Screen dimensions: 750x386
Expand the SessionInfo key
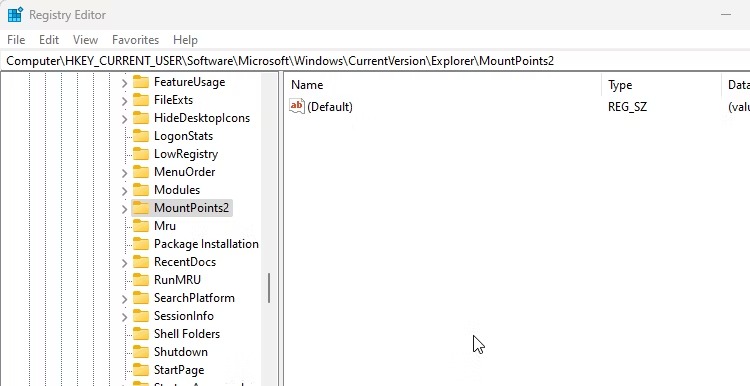pyautogui.click(x=124, y=317)
